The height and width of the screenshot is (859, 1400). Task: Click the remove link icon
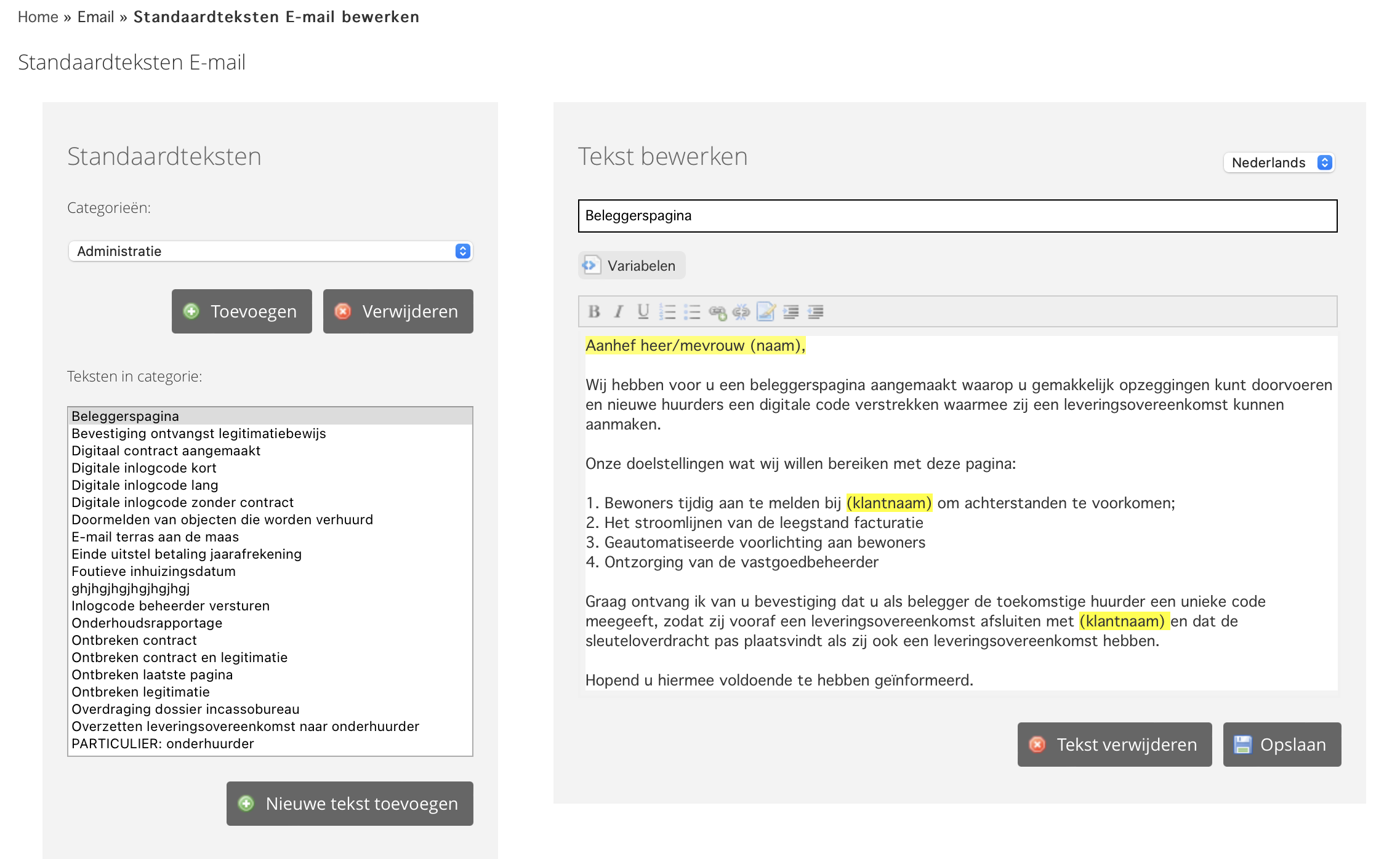(741, 312)
